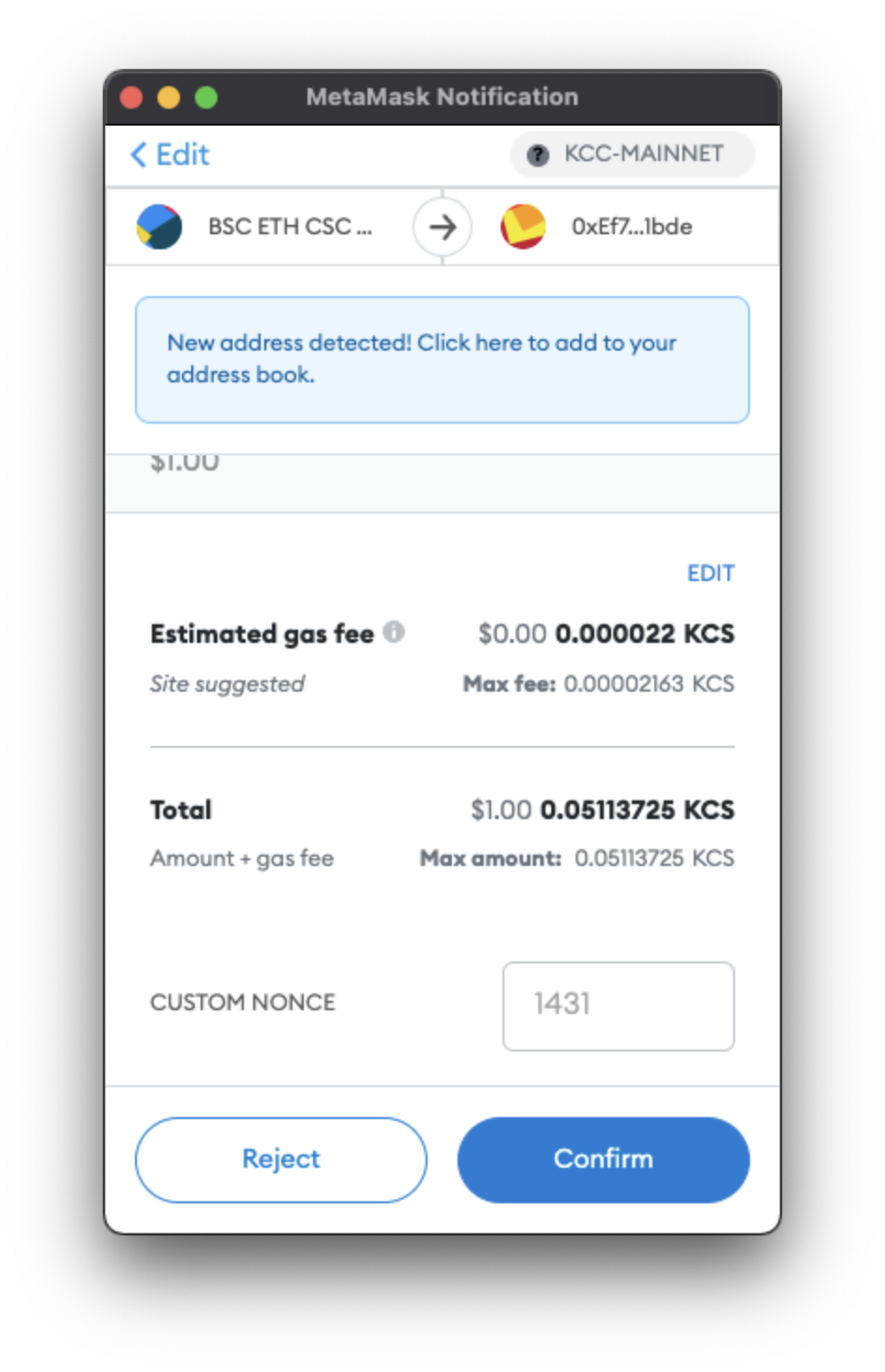Reject the transaction
The image size is (885, 1372).
click(281, 1159)
